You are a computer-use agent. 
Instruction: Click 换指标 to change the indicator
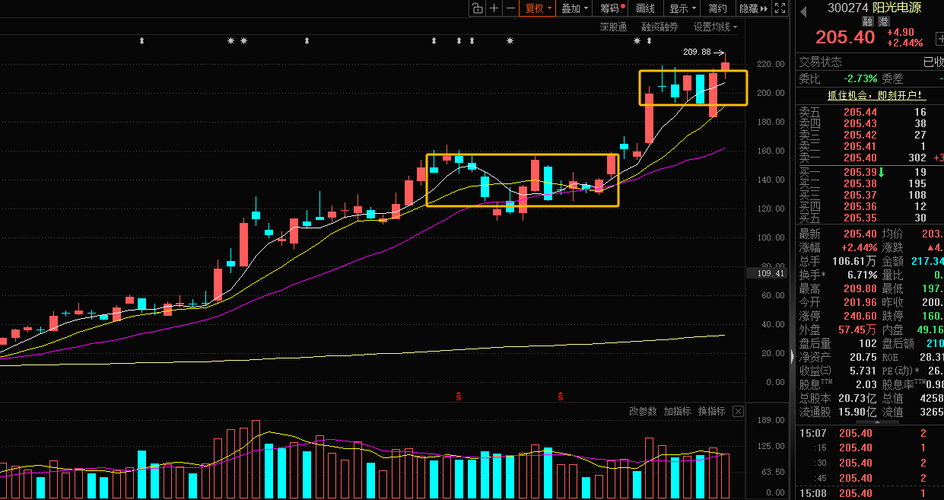pos(712,412)
